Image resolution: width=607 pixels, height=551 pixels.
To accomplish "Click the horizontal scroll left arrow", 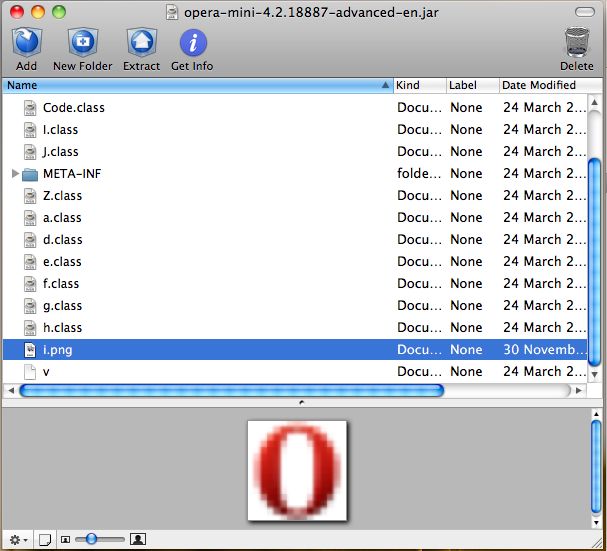I will coord(11,390).
